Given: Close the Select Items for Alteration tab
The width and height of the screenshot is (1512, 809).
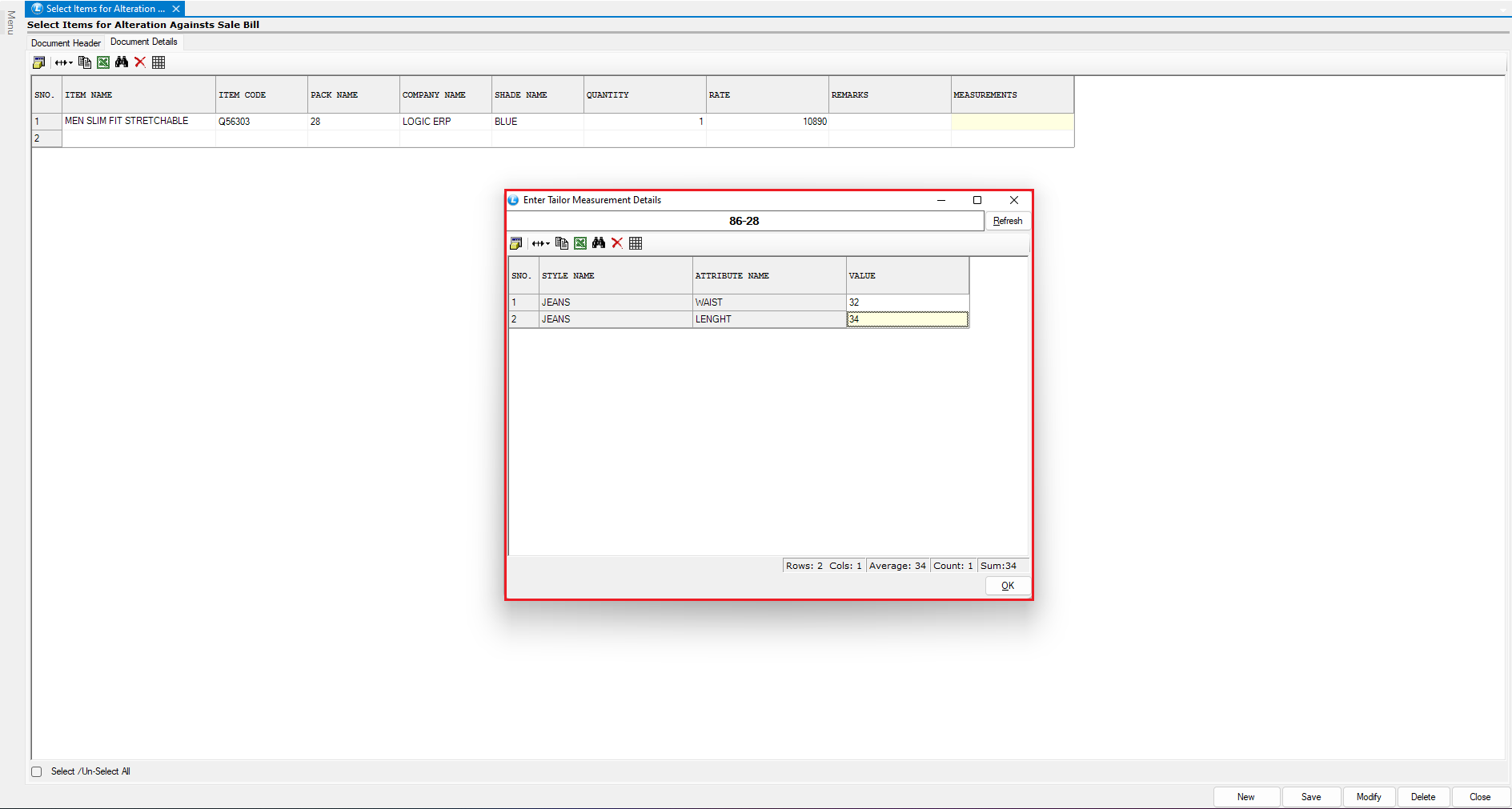Looking at the screenshot, I should click(176, 9).
